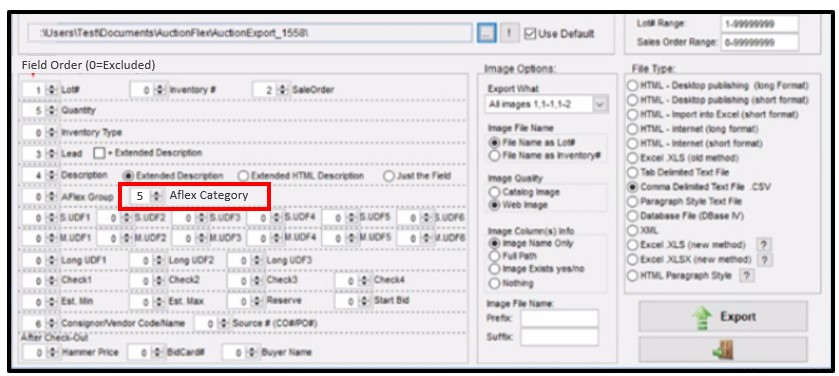839x376 pixels.
Task: Click the Sales Order Range input field
Action: click(759, 42)
